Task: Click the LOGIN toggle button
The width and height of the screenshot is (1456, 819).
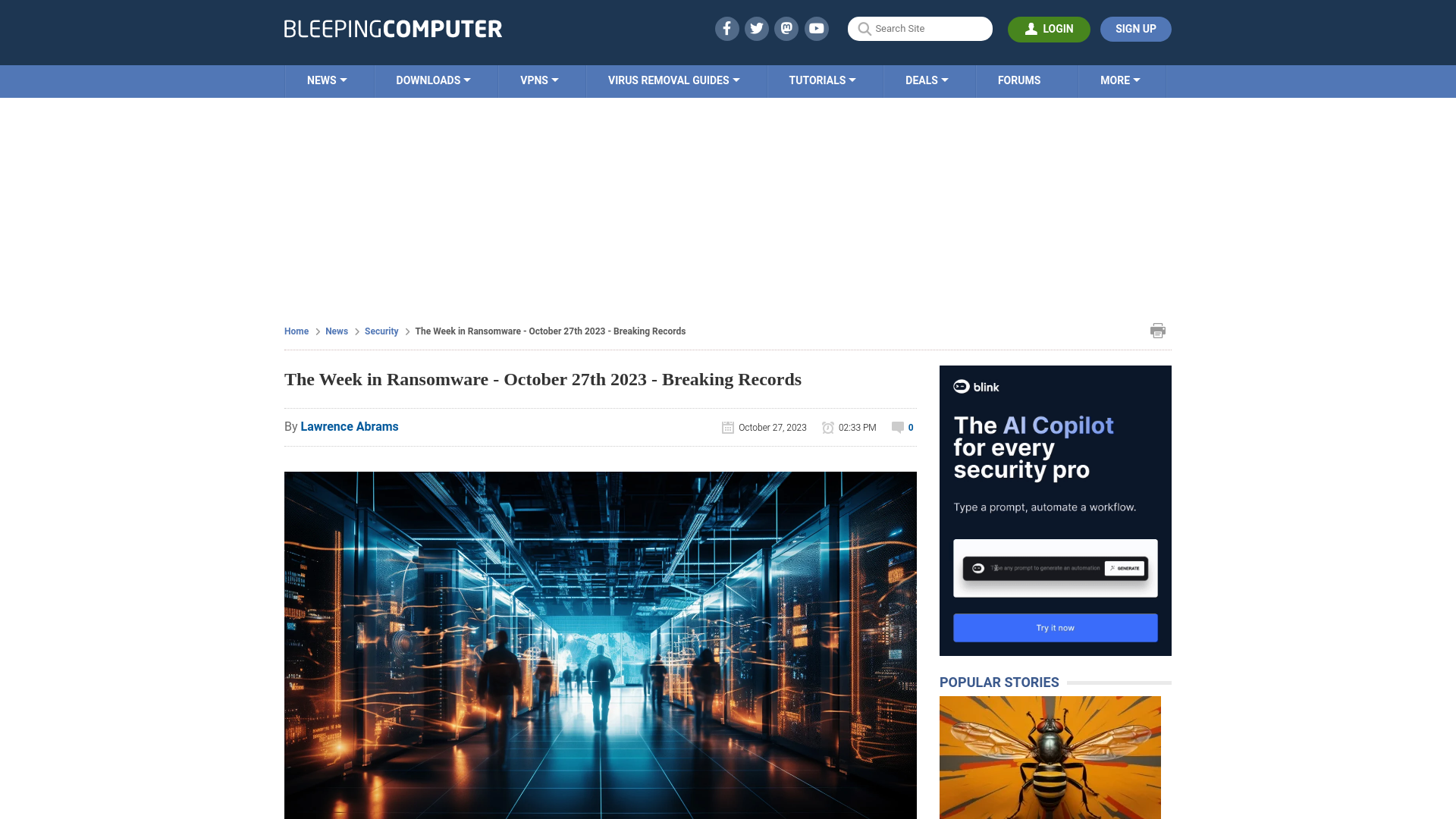Action: (x=1049, y=29)
